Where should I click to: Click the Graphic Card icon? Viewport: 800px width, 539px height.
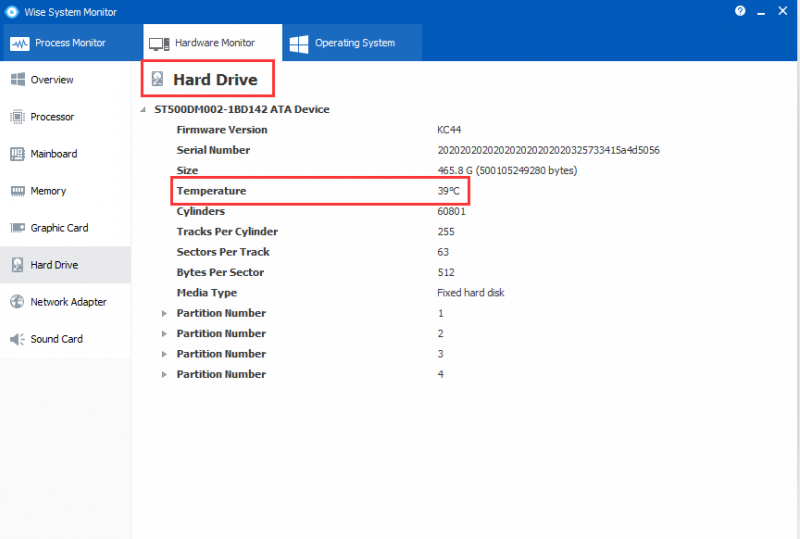(18, 228)
